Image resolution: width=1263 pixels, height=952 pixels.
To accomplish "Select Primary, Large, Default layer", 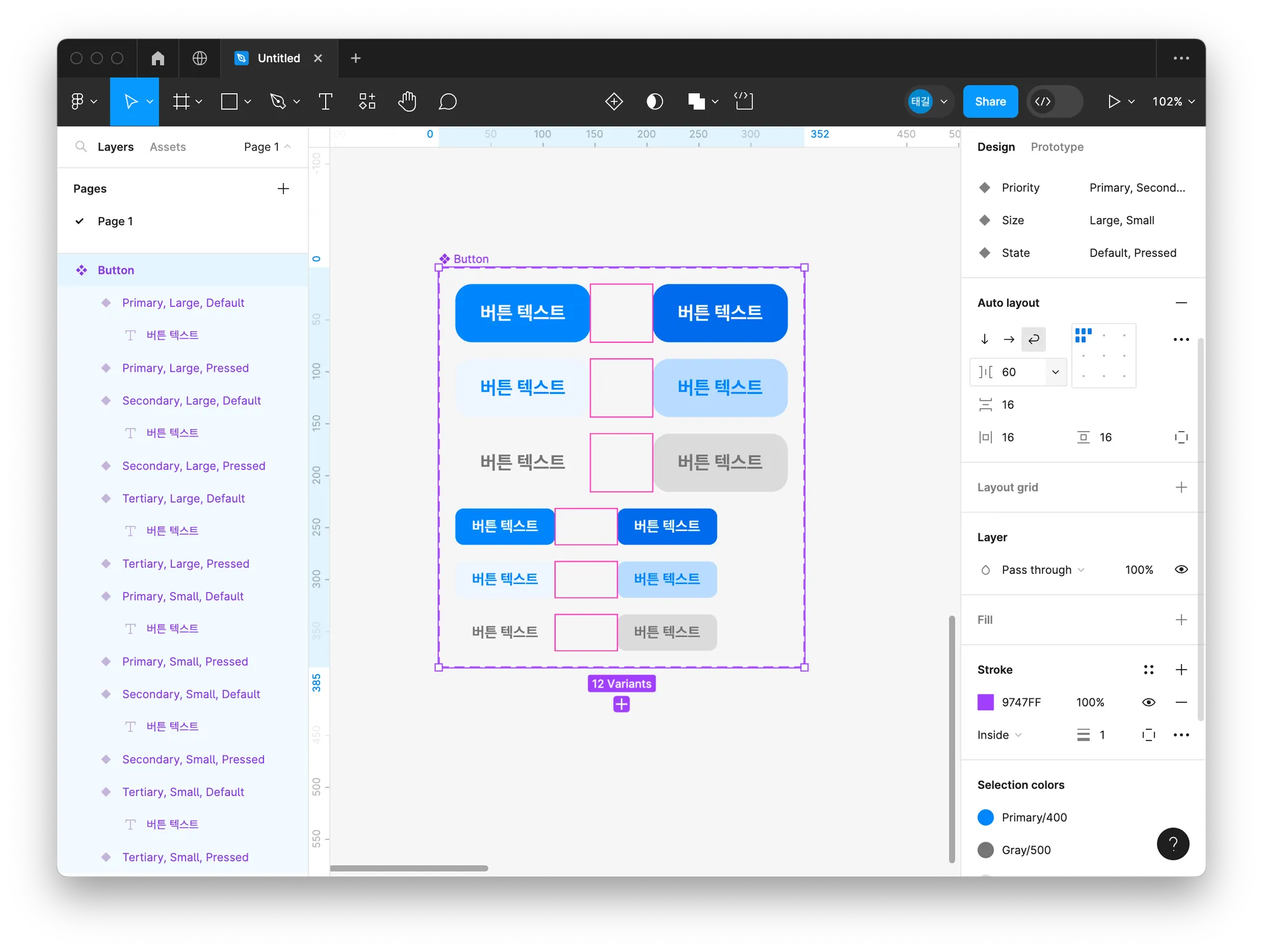I will coord(183,303).
